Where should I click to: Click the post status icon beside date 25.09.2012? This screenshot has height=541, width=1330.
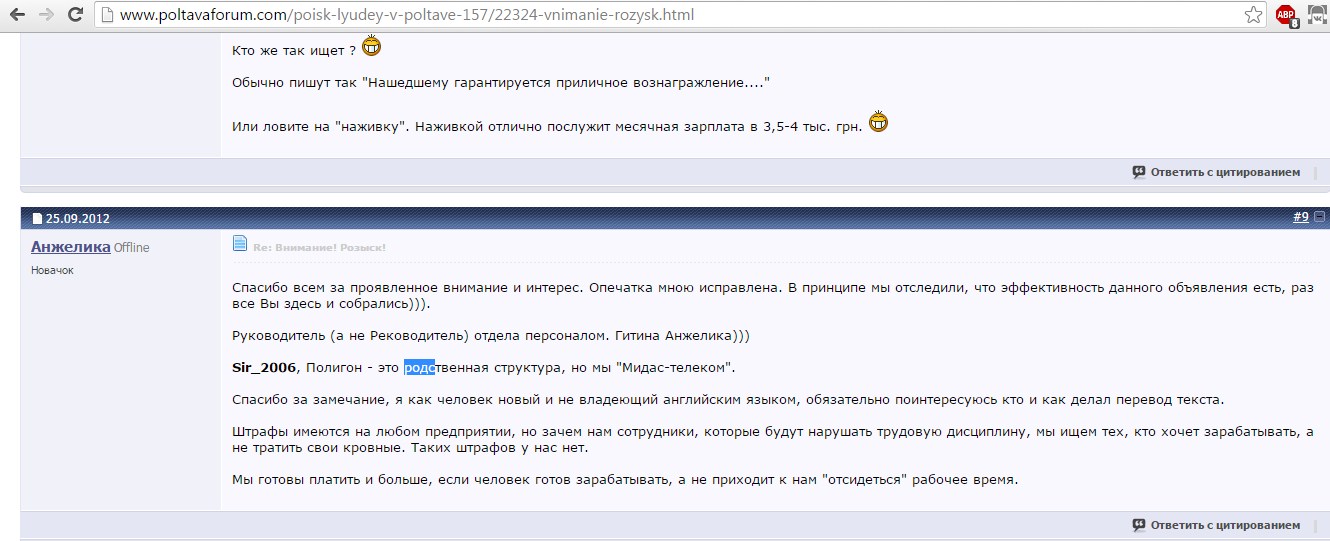coord(38,218)
